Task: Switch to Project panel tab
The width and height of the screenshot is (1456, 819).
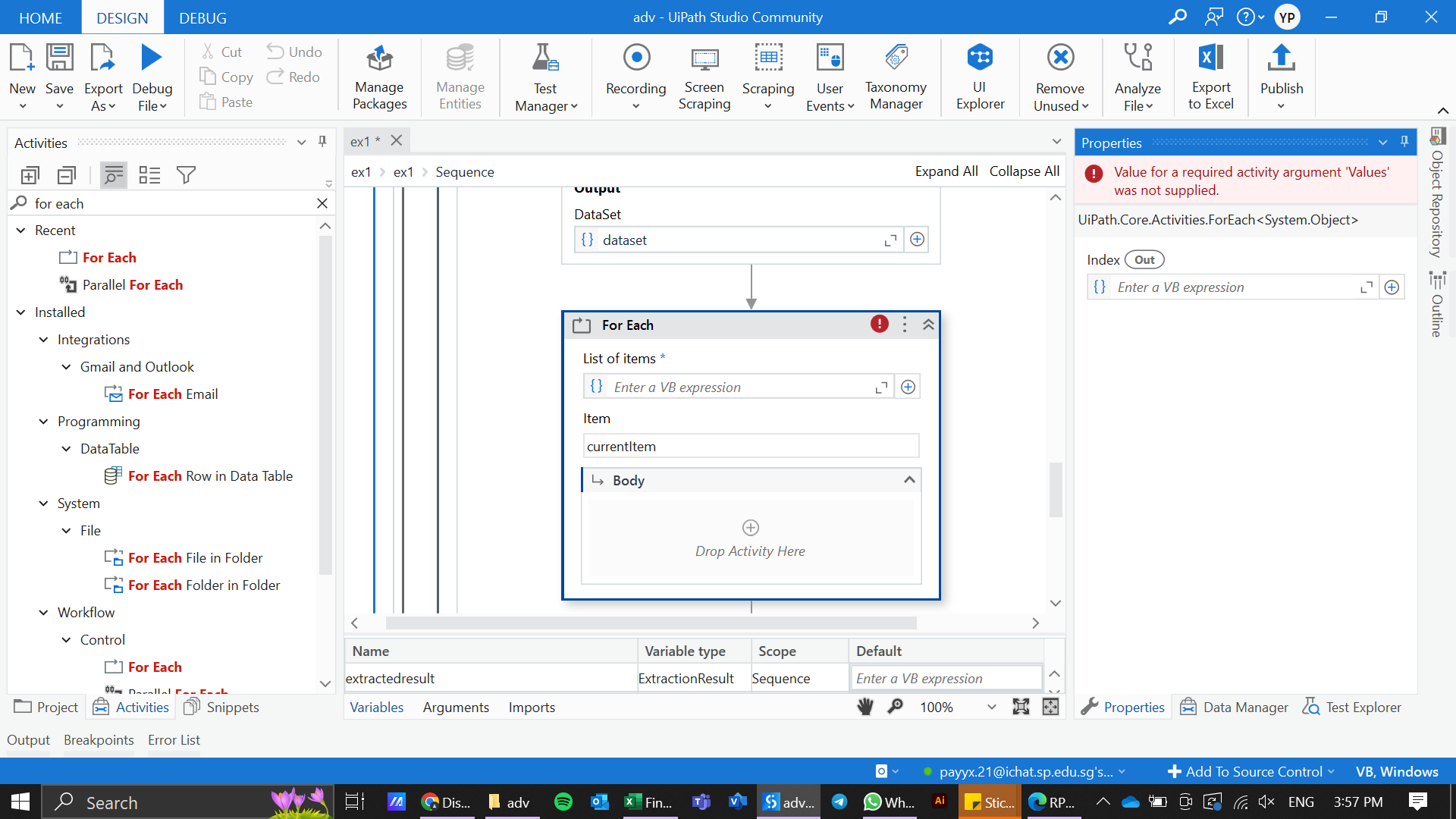Action: pyautogui.click(x=46, y=707)
